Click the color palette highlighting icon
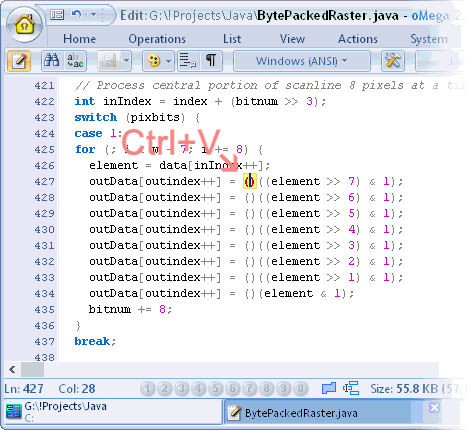Image resolution: width=470 pixels, height=430 pixels. click(x=154, y=61)
